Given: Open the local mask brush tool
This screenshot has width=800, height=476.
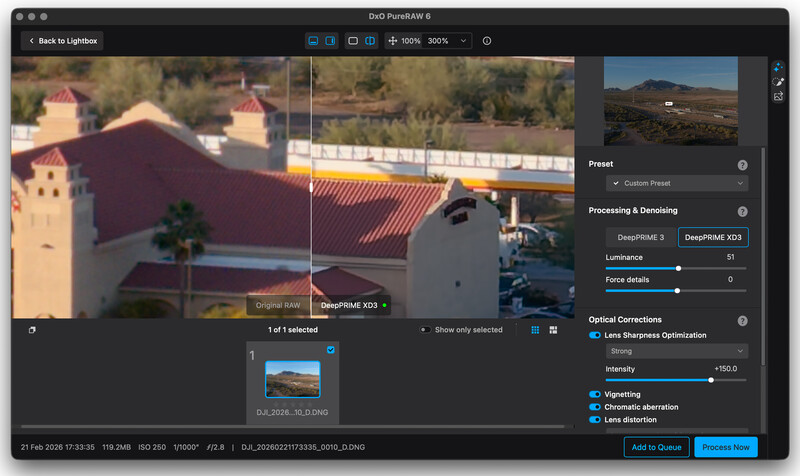Looking at the screenshot, I should 778,82.
